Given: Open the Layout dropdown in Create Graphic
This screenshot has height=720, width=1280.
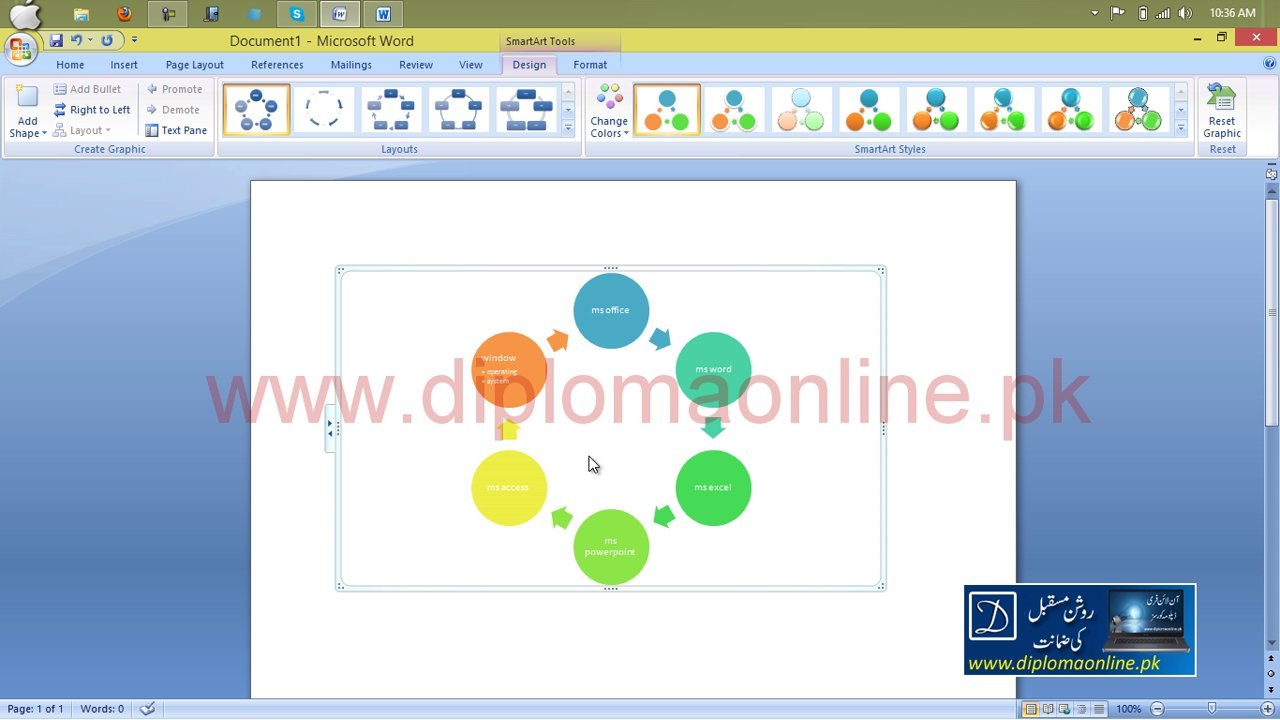Looking at the screenshot, I should pyautogui.click(x=82, y=130).
